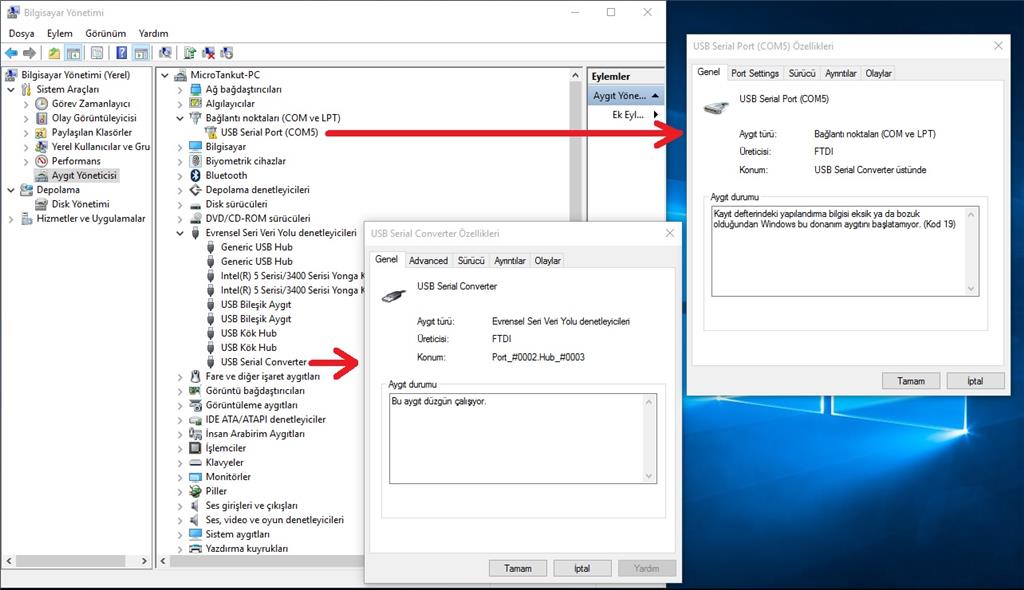Open Advanced tab in USB Serial Converter dialog

click(428, 260)
